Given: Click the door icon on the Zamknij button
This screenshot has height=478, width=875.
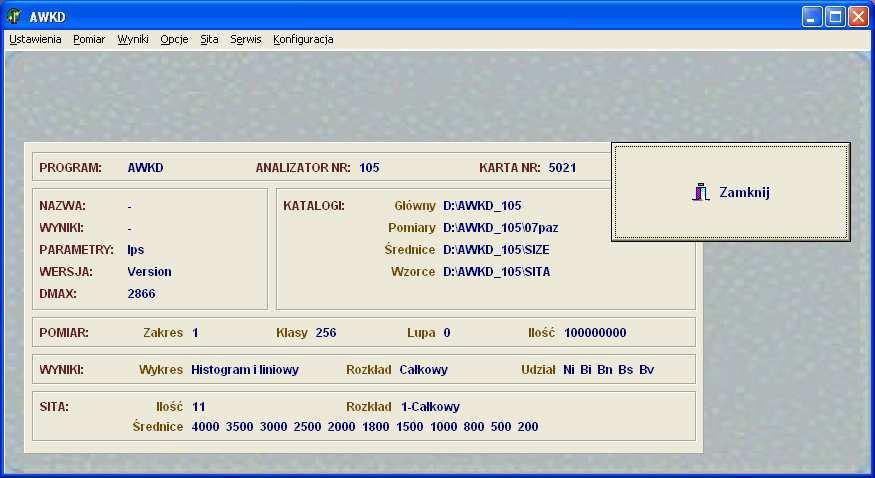Looking at the screenshot, I should click(700, 192).
